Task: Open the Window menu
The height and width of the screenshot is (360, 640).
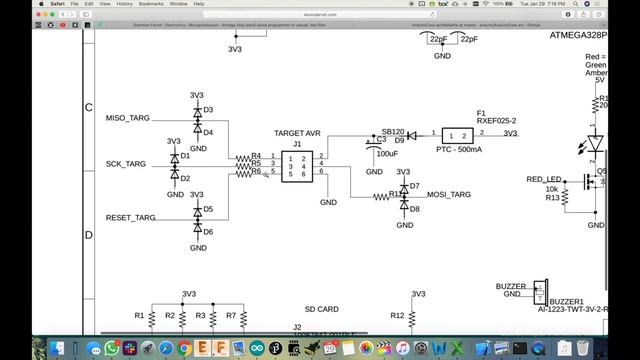Action: coord(178,4)
